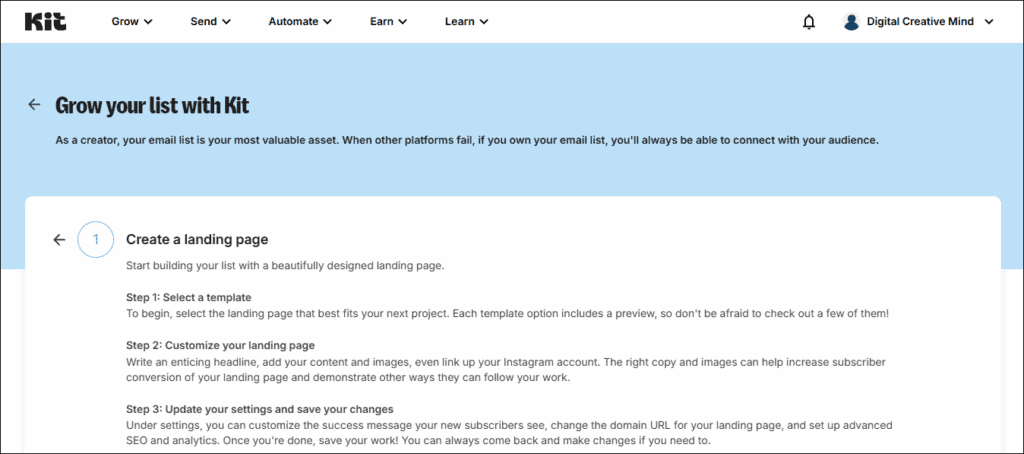Click the Grow menu chevron
Viewport: 1024px width, 454px height.
tap(148, 22)
